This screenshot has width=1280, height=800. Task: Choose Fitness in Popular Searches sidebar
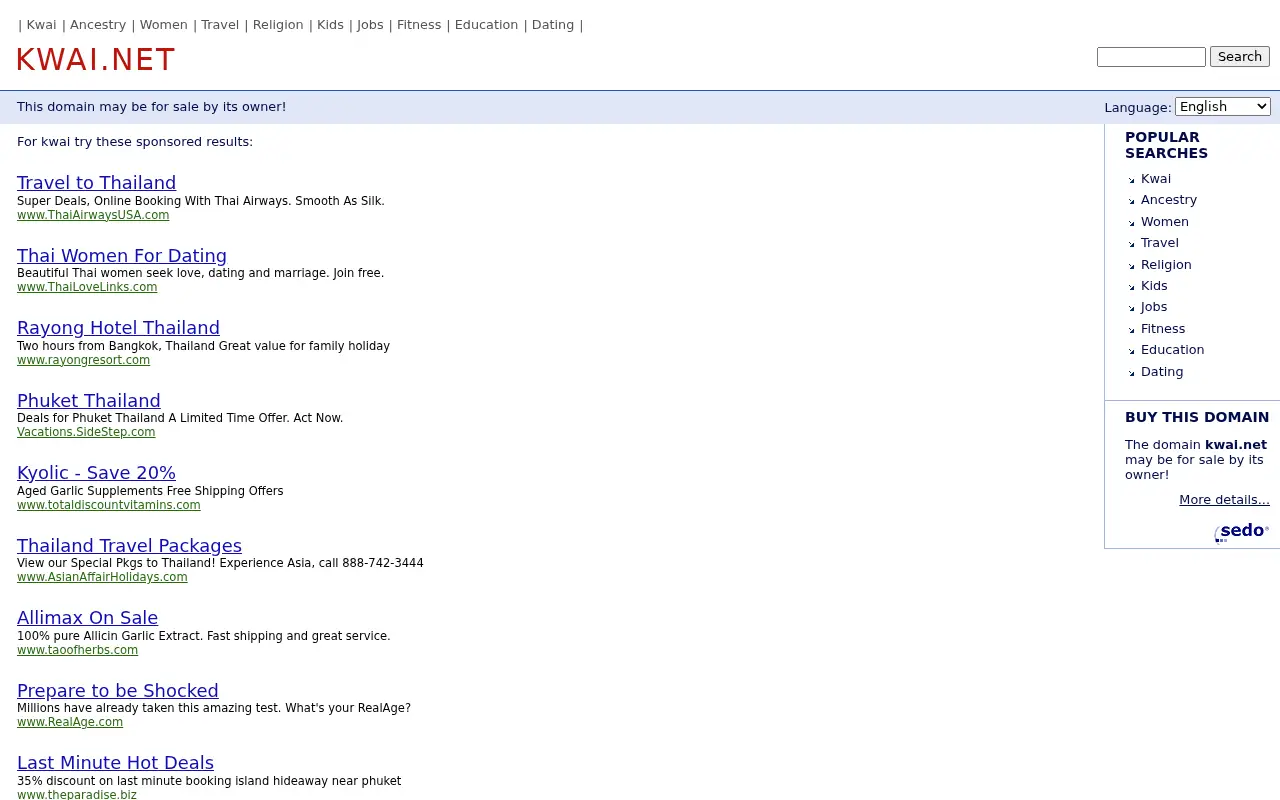(x=1163, y=329)
